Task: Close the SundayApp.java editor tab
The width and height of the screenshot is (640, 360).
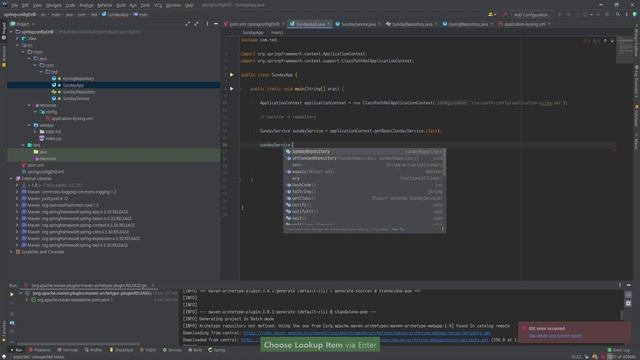Action: pyautogui.click(x=328, y=24)
